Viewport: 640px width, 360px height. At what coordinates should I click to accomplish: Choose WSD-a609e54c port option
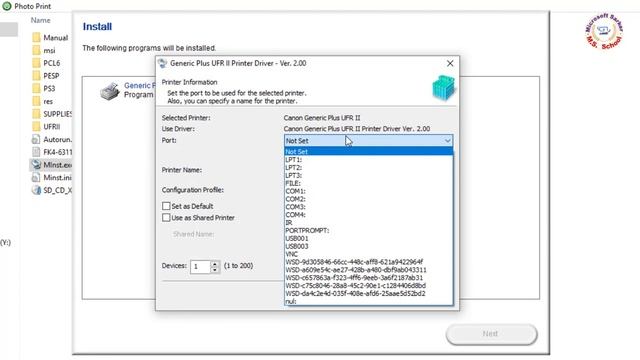[x=369, y=269]
